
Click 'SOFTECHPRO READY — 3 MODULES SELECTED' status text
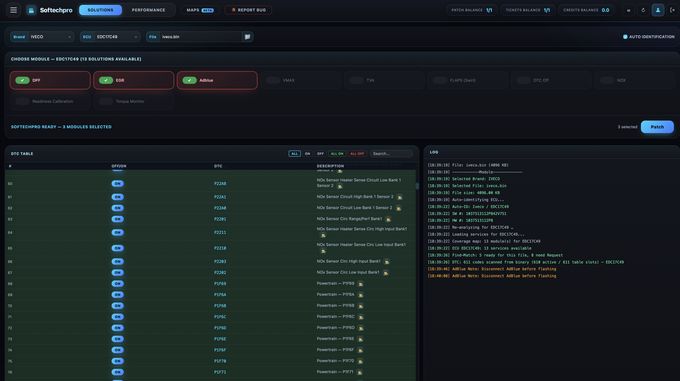61,127
